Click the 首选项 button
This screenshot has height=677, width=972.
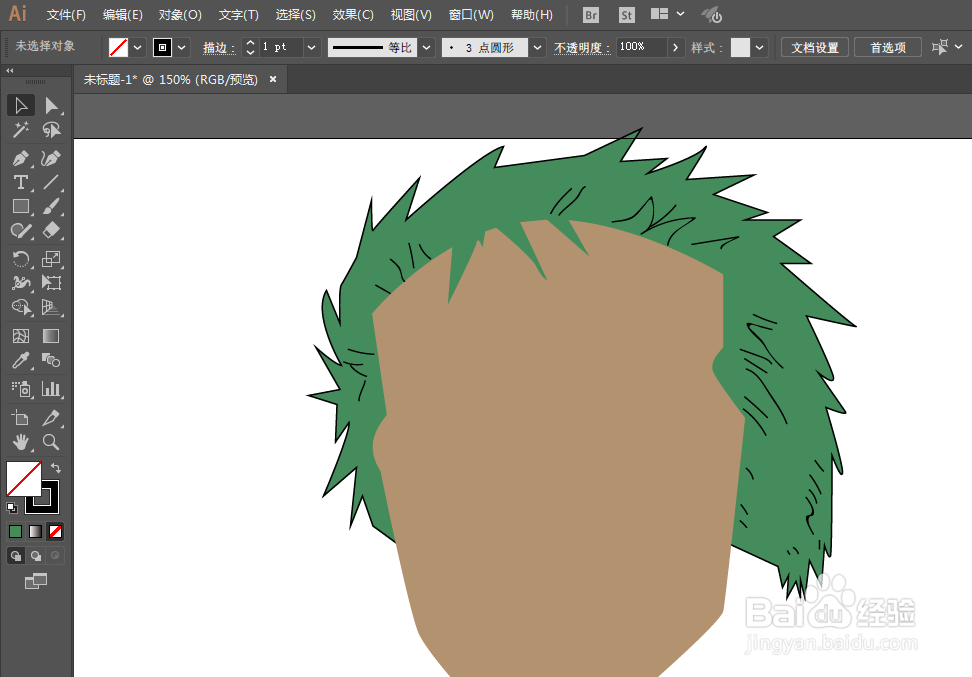tap(888, 47)
